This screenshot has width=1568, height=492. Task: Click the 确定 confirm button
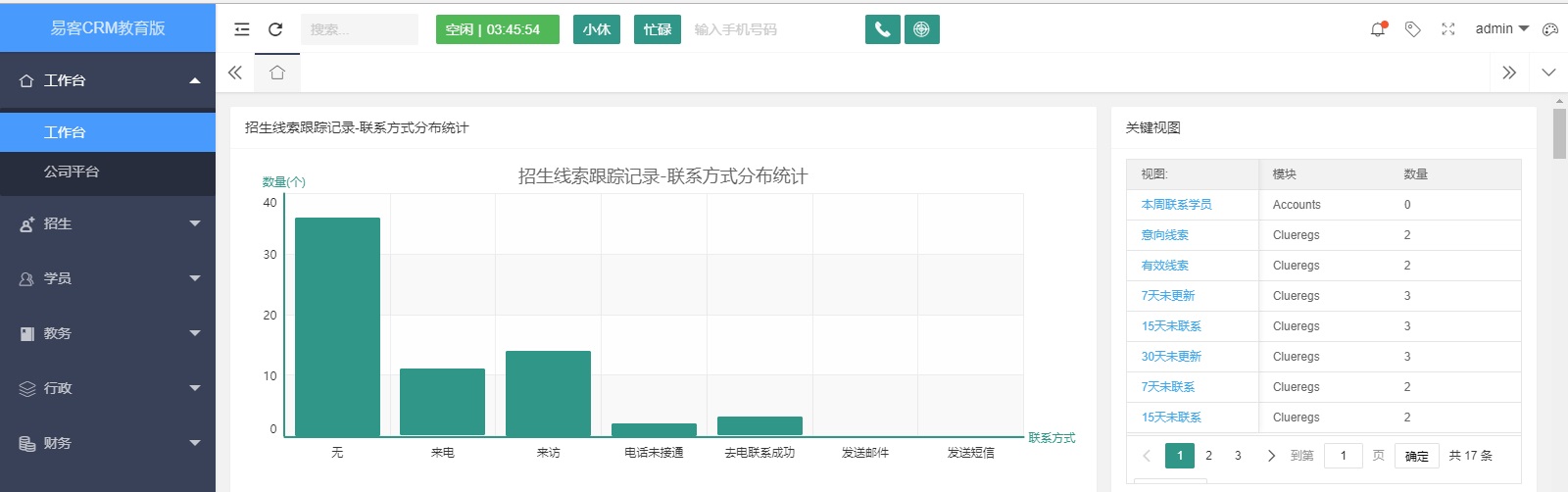coord(1417,456)
